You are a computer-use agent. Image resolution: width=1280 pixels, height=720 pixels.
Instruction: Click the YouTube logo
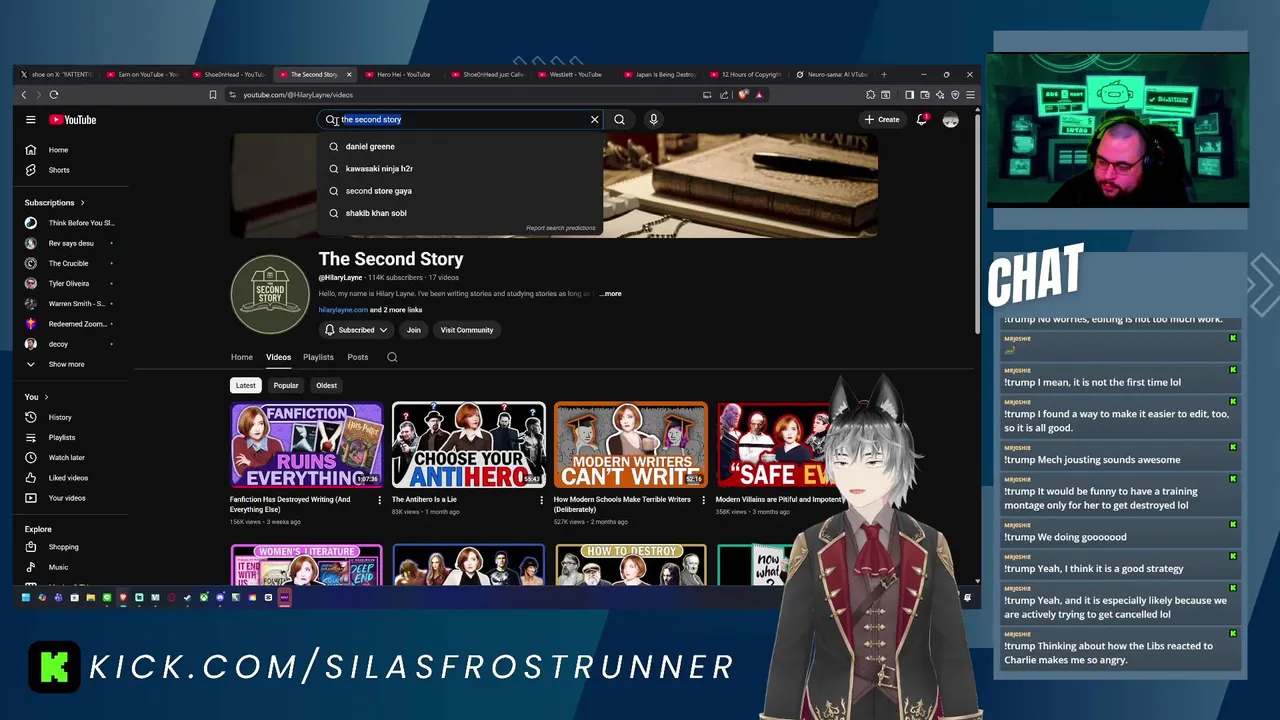[x=73, y=120]
